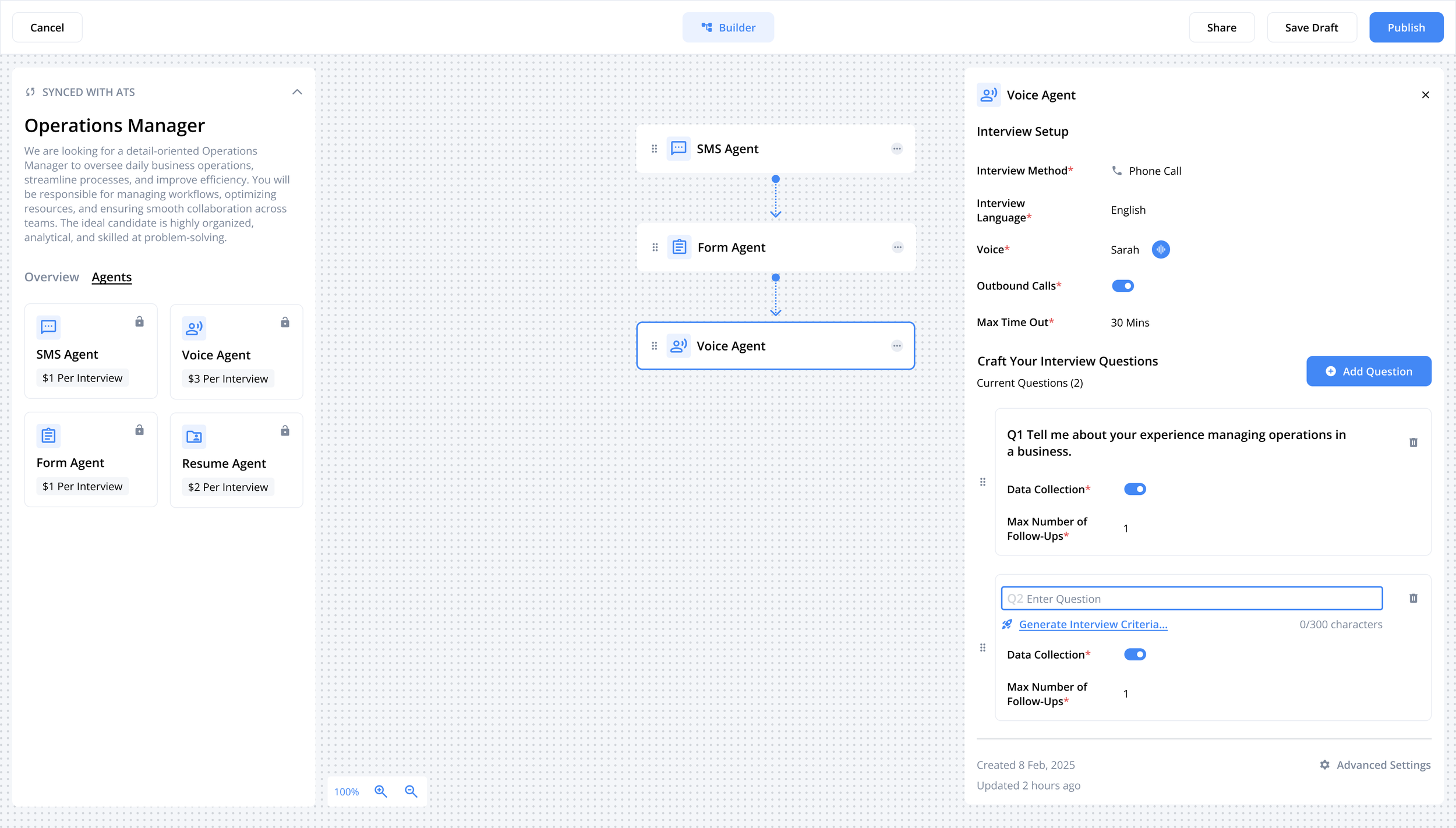Toggle Data Collection for Q2
This screenshot has height=828, width=1456.
pyautogui.click(x=1135, y=654)
